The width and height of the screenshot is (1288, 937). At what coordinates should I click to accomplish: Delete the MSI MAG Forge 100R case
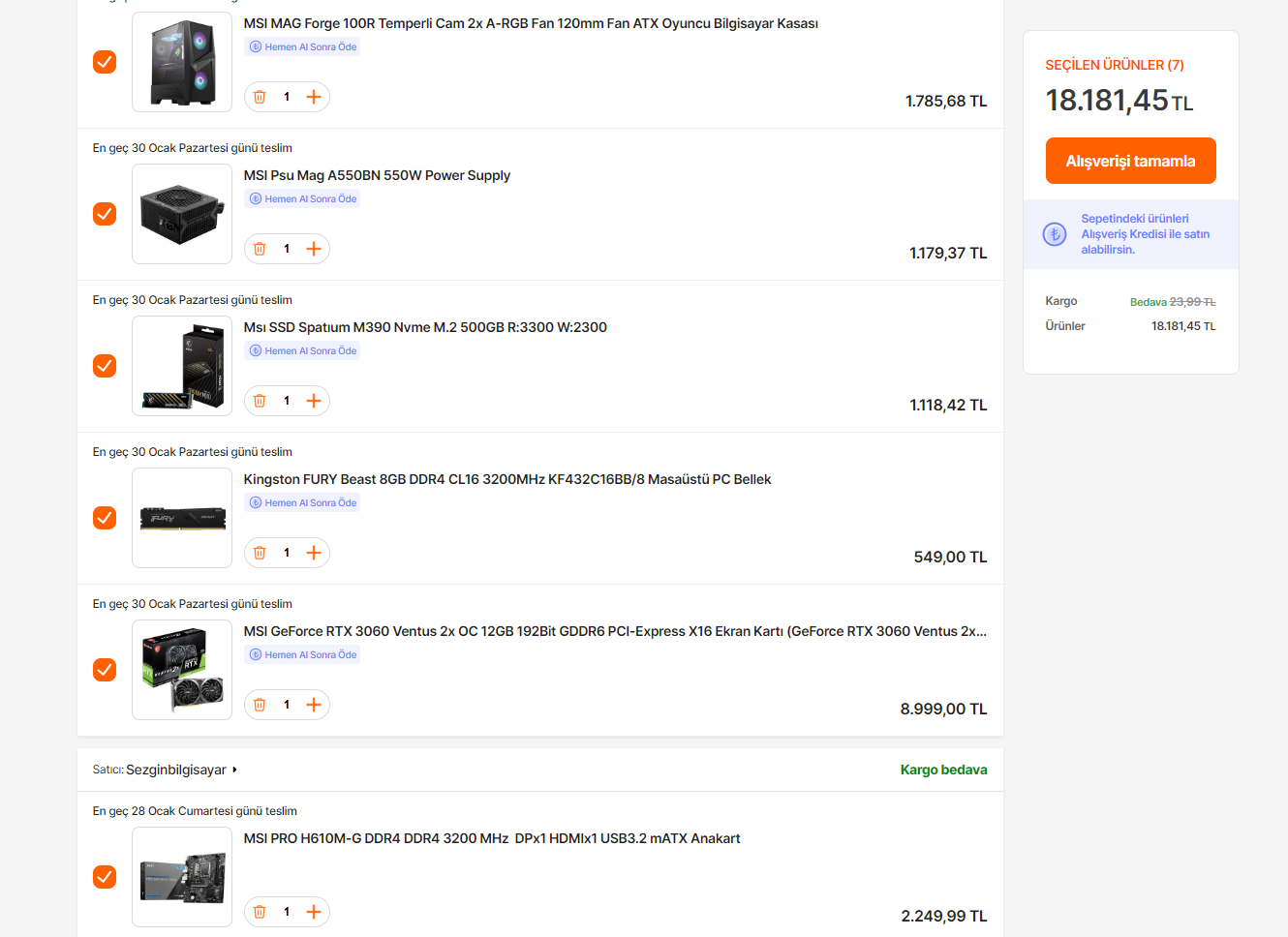260,97
